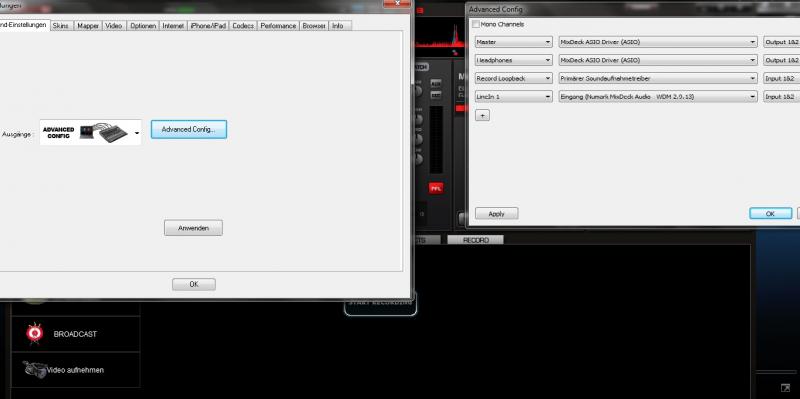Open the Master channel dropdown
The height and width of the screenshot is (399, 800).
(513, 42)
